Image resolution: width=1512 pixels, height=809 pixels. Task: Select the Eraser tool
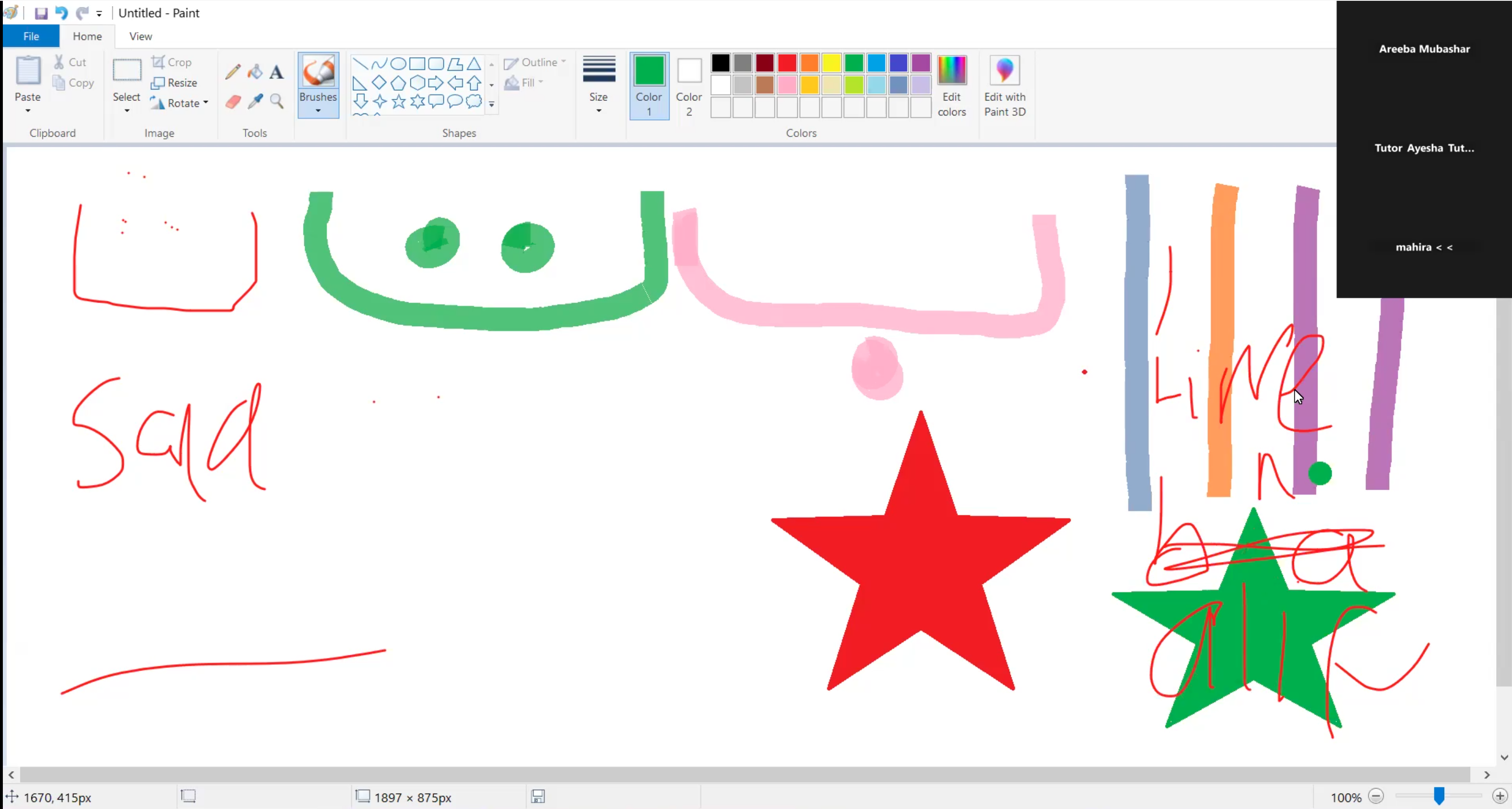point(232,102)
